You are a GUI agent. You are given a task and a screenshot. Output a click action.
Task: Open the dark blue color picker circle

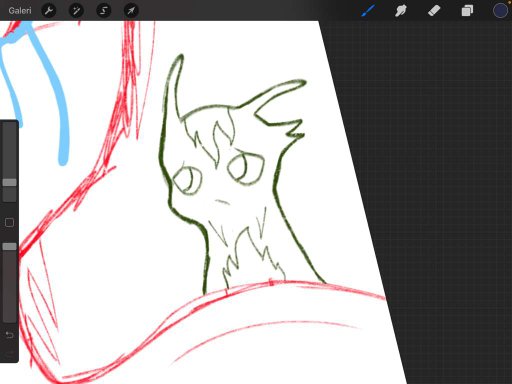point(500,10)
